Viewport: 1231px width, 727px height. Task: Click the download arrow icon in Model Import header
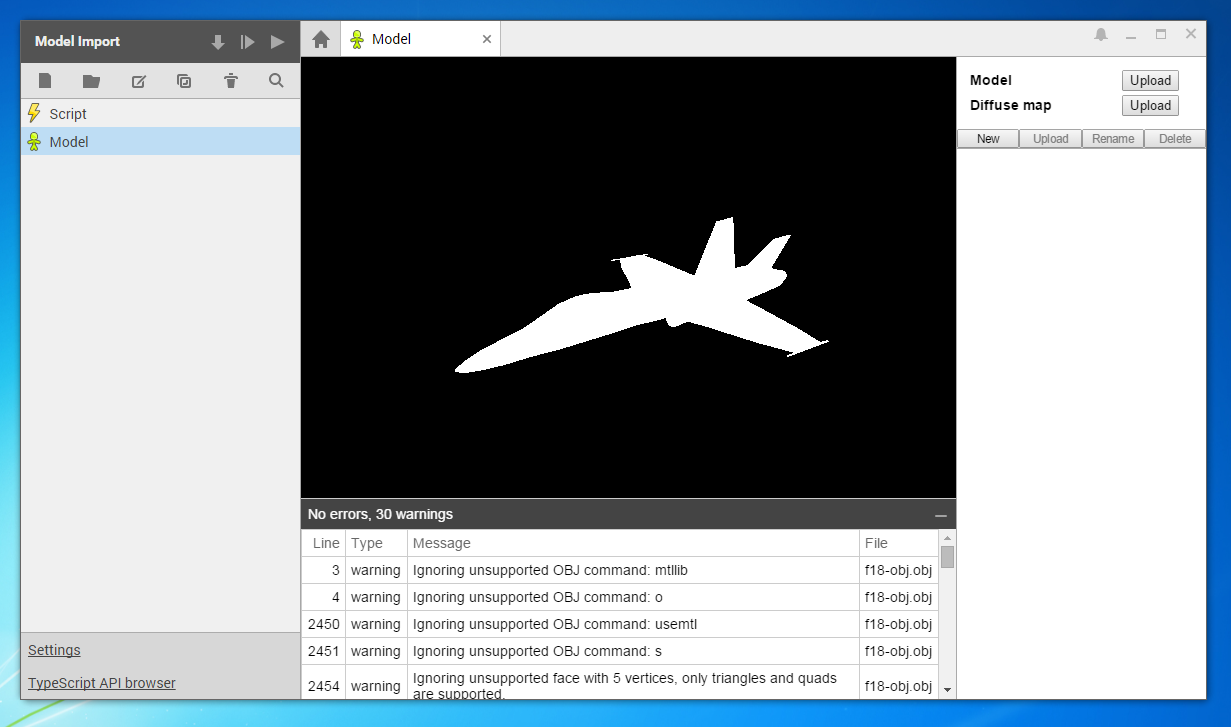pyautogui.click(x=218, y=42)
